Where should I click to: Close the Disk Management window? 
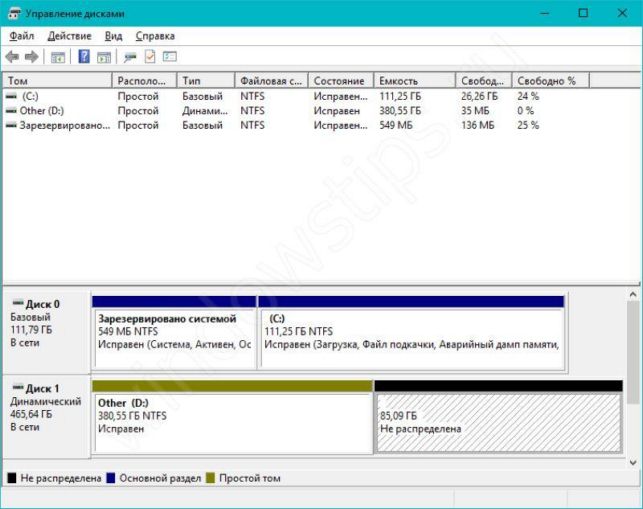pos(622,13)
